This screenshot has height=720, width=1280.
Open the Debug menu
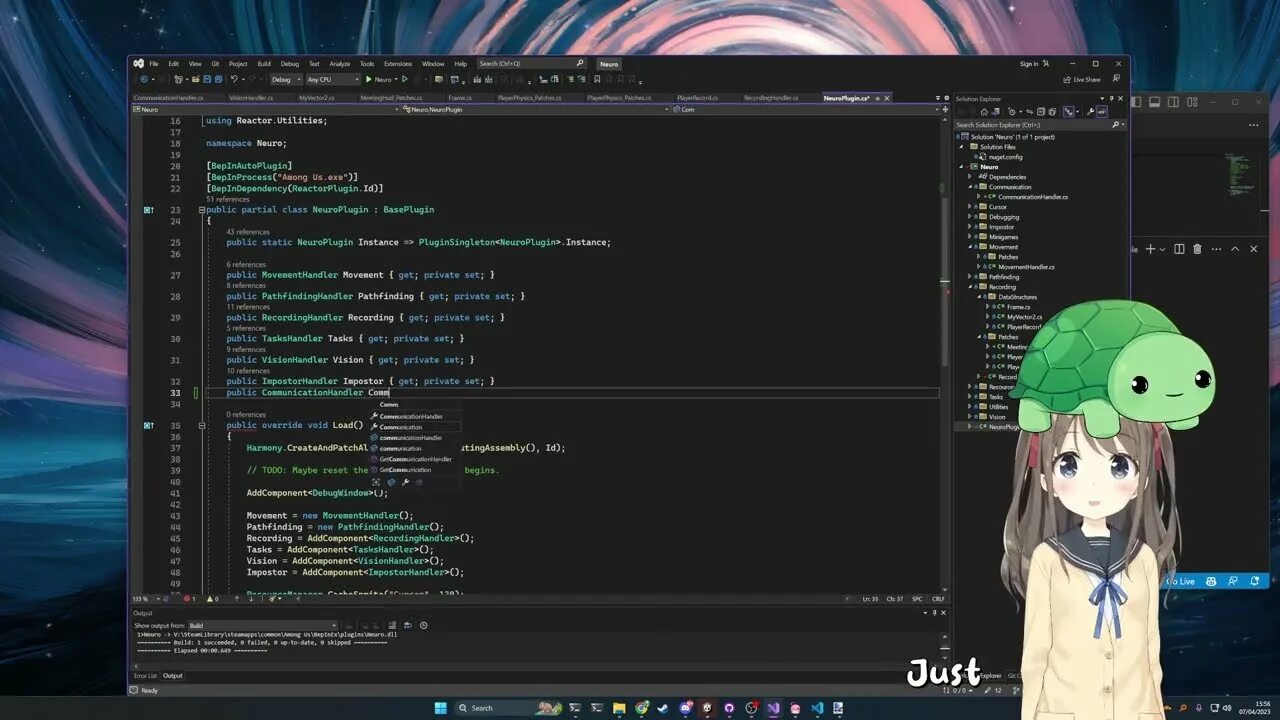coord(289,64)
